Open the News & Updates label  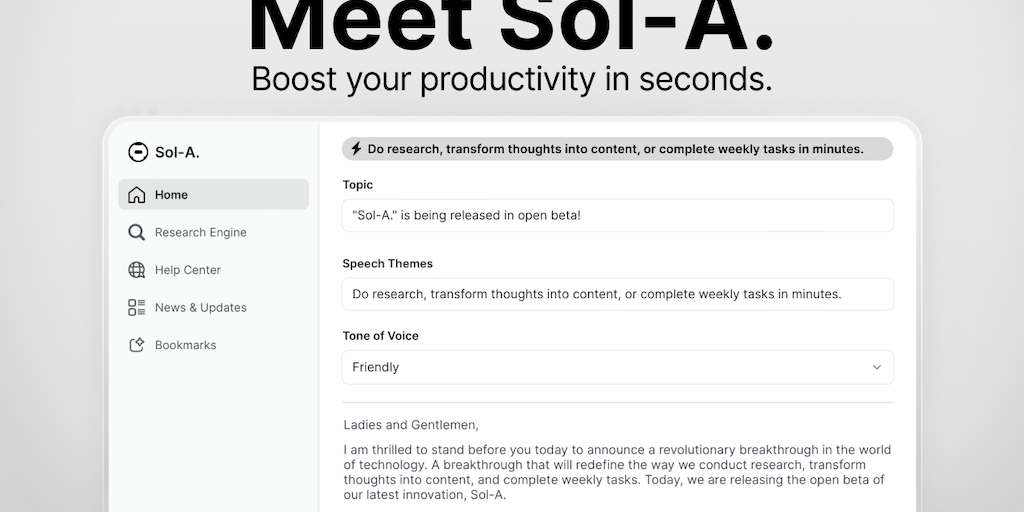click(x=200, y=308)
